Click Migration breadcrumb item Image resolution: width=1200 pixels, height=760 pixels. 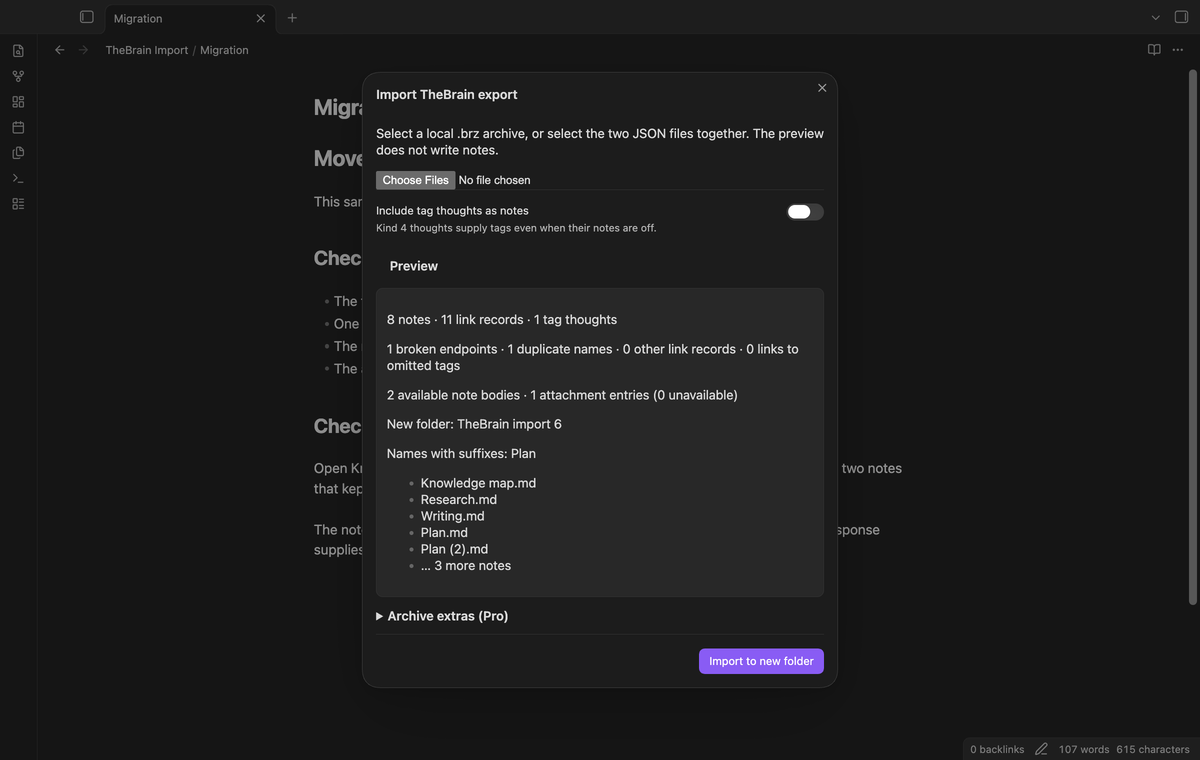click(x=224, y=50)
